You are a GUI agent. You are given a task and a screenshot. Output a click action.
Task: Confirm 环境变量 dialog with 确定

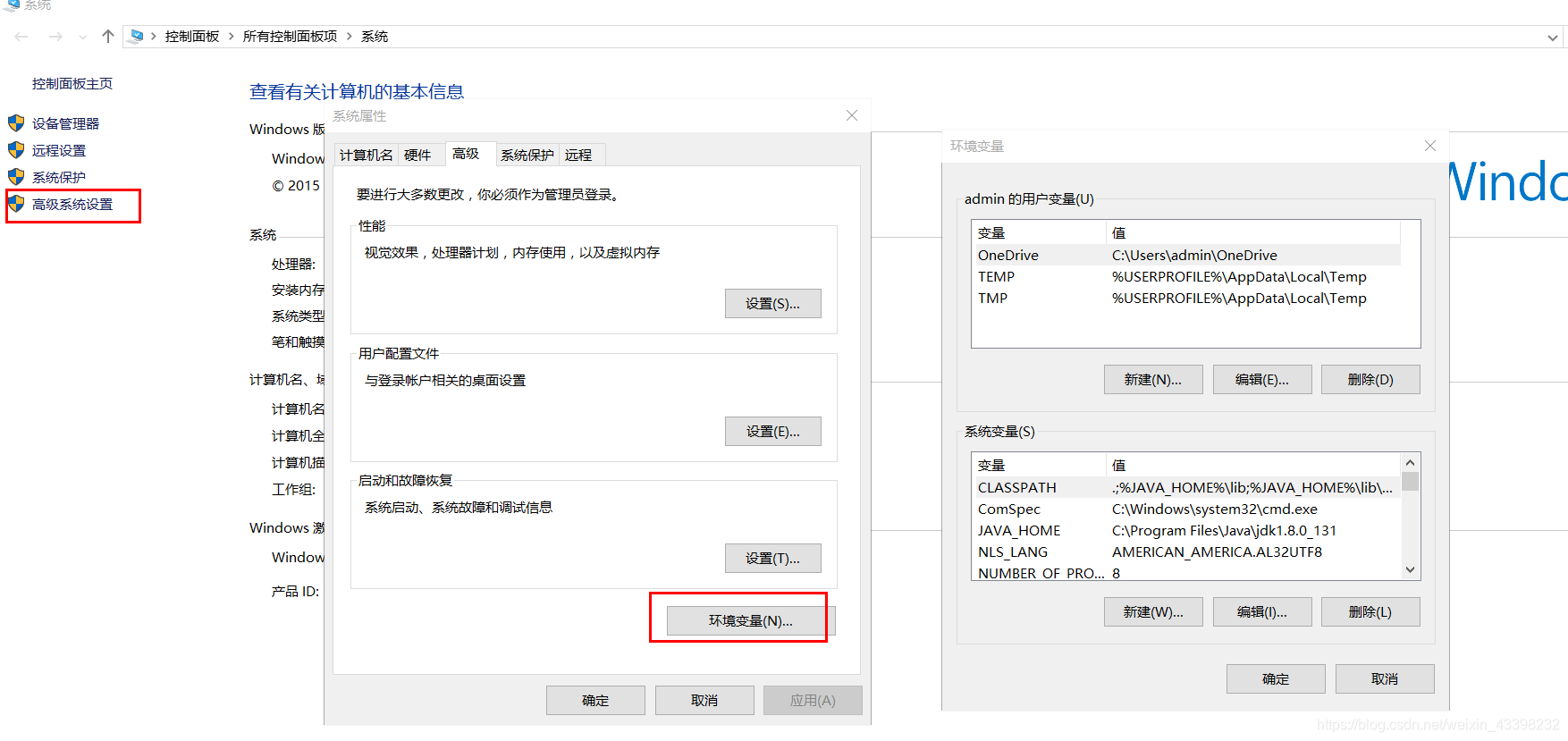1276,679
